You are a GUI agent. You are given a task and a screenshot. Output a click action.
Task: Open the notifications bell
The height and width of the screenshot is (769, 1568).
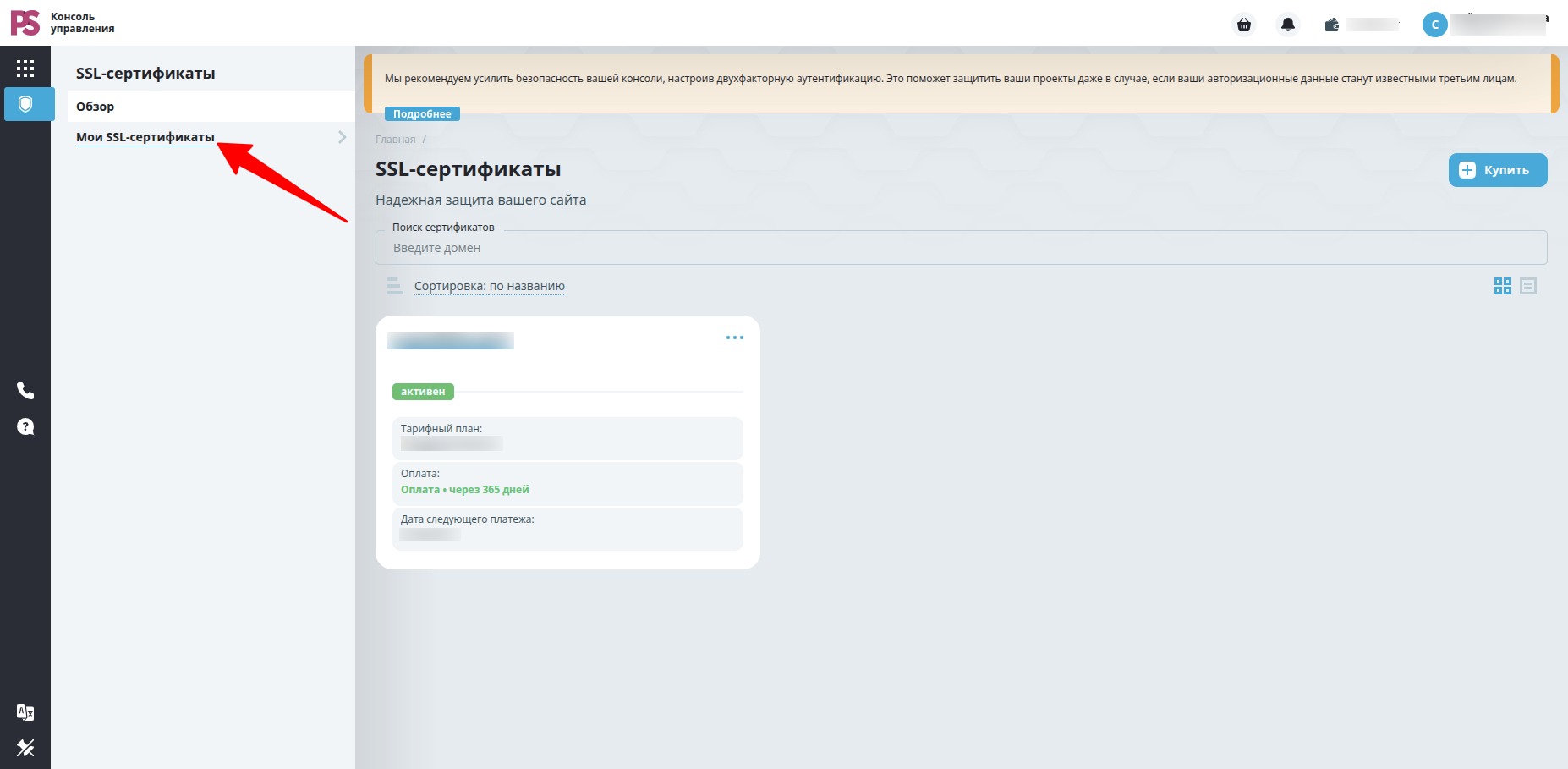click(1288, 25)
